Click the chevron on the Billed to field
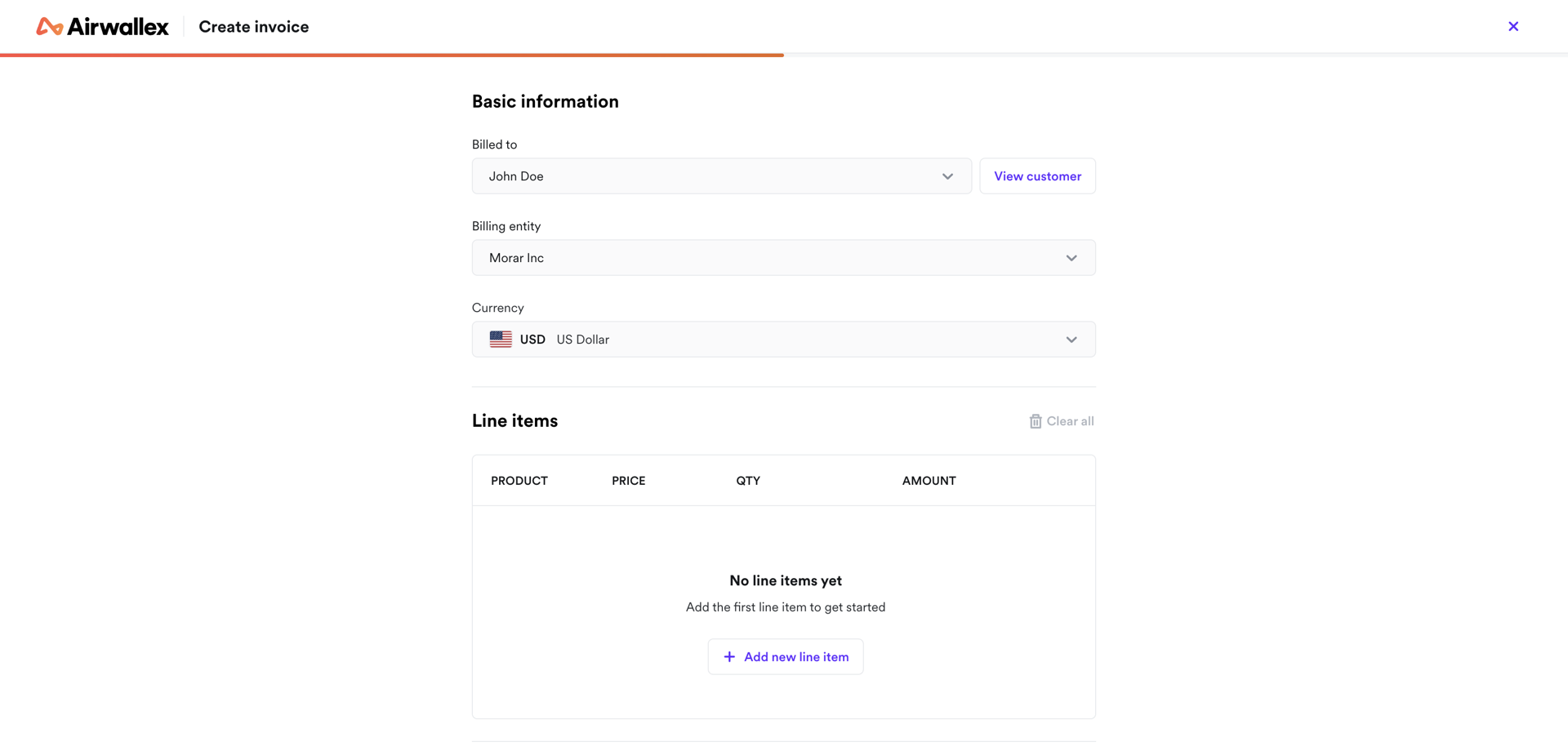Screen dimensions: 1568x751 pyautogui.click(x=947, y=176)
